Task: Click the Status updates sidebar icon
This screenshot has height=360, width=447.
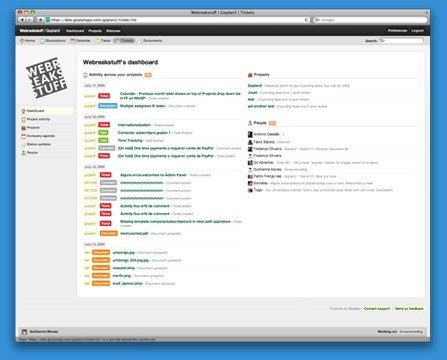Action: (23, 144)
